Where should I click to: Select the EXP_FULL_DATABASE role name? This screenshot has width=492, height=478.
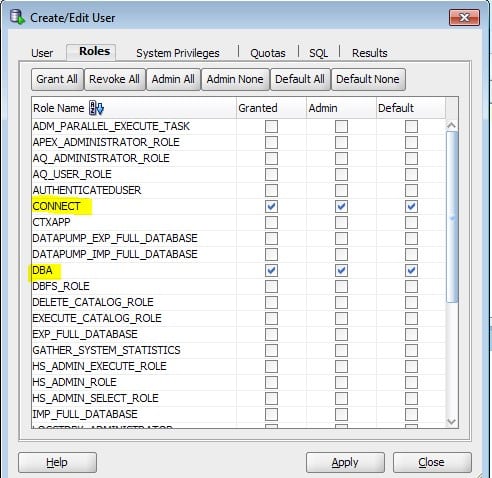[85, 334]
